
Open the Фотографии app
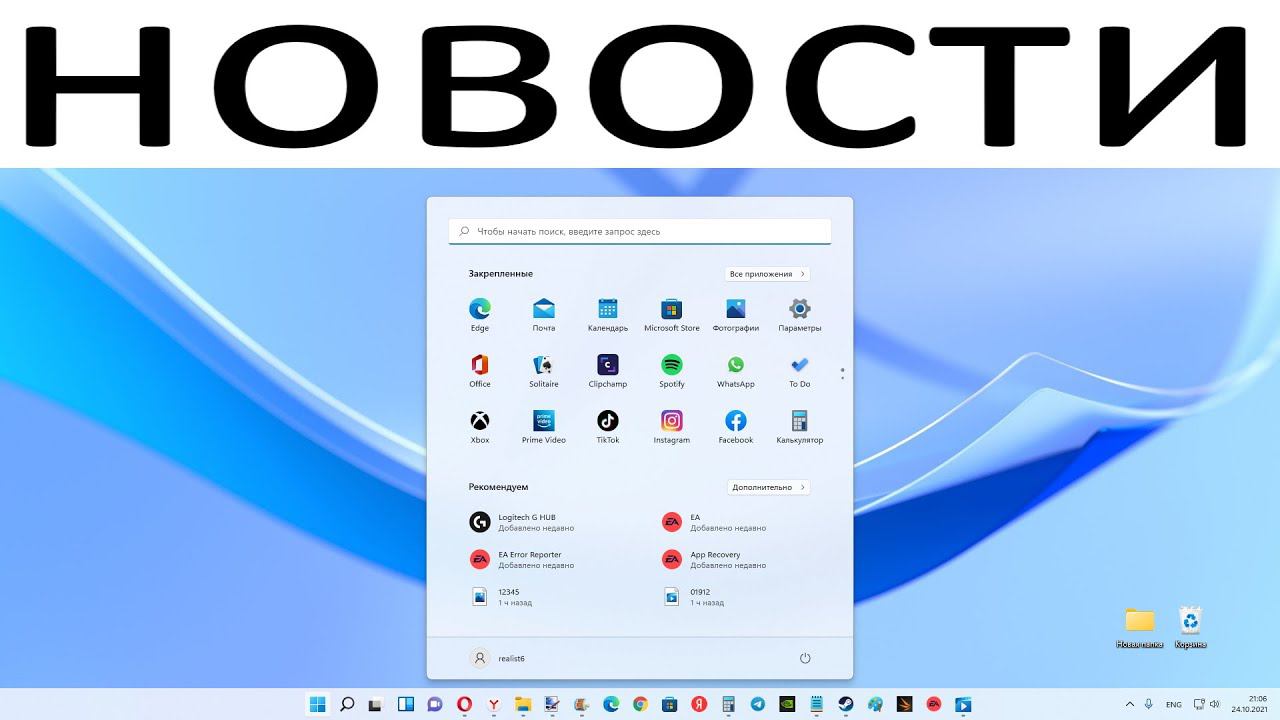tap(736, 314)
